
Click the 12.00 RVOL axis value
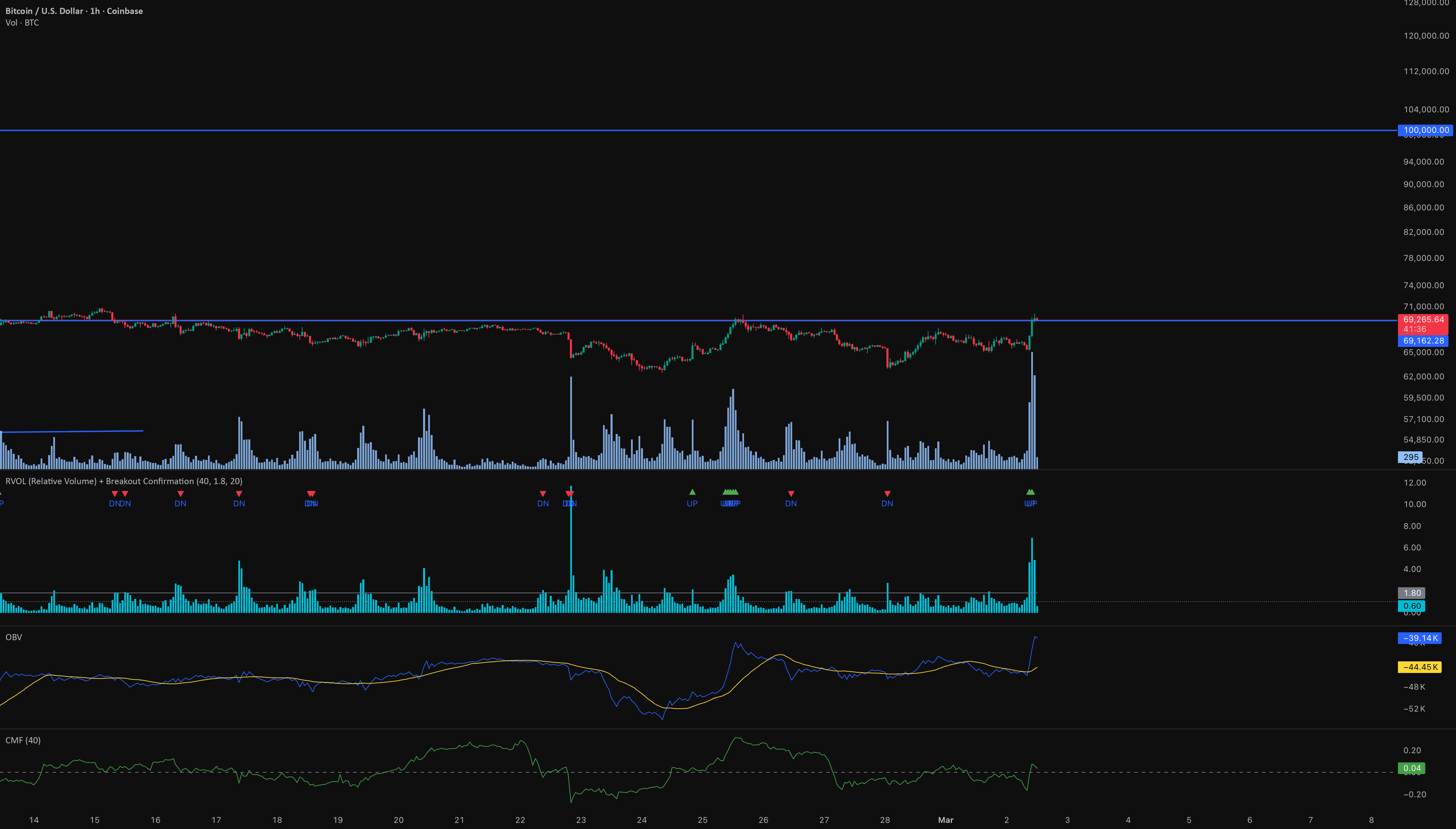(1415, 483)
